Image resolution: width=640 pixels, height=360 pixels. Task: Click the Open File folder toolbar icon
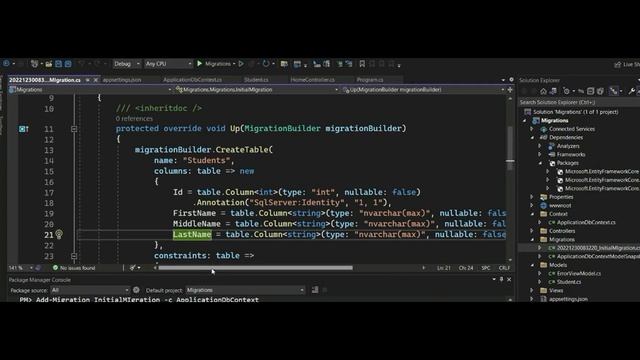(49, 64)
